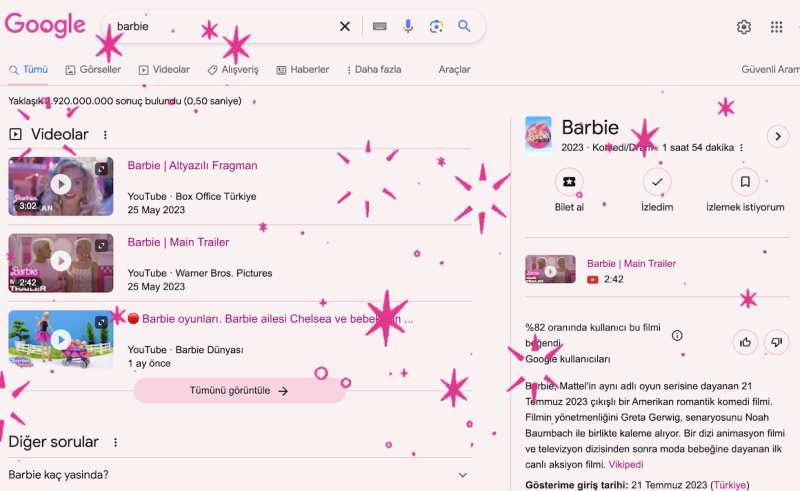The width and height of the screenshot is (800, 491).
Task: Open Barbie | Altyazılı Fragman link
Action: 192,165
